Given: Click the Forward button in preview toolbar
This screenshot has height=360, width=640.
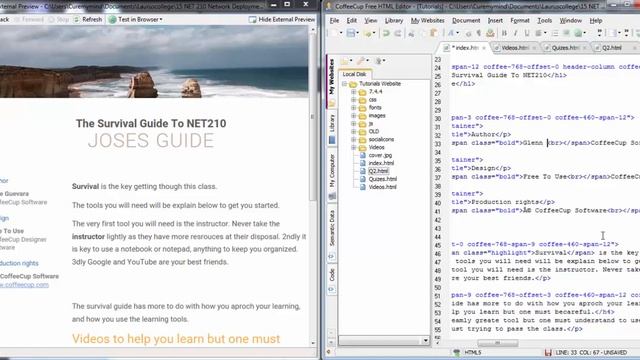Looking at the screenshot, I should [29, 19].
